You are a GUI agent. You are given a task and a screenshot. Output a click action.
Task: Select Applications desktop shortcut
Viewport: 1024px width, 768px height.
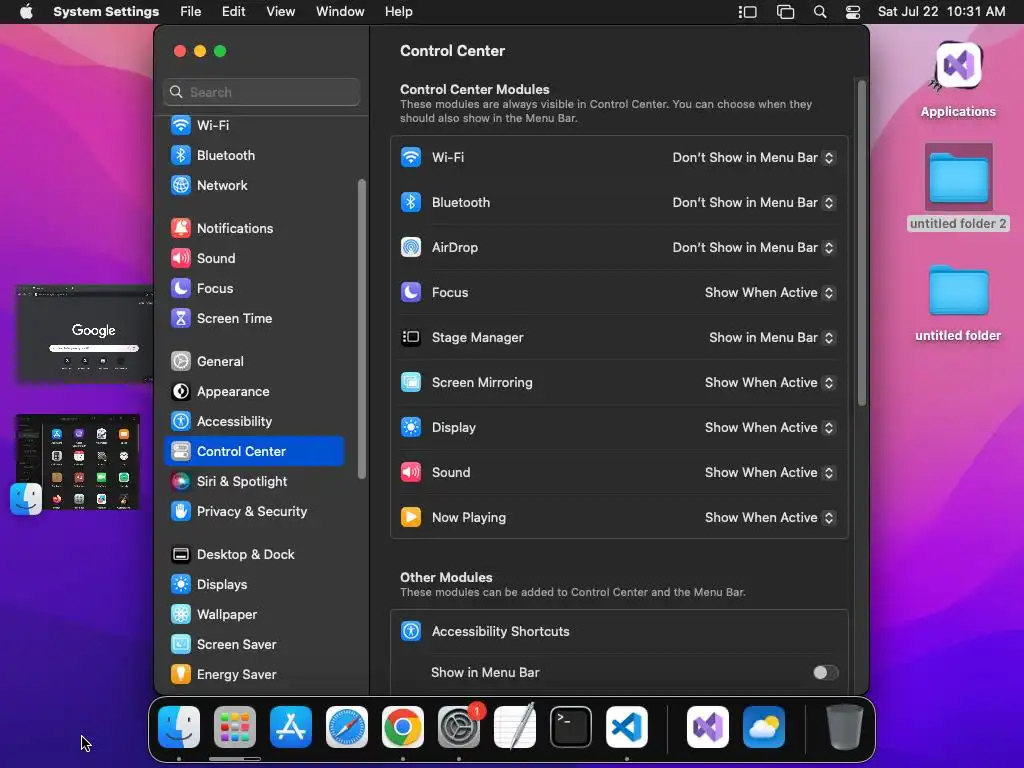click(958, 80)
